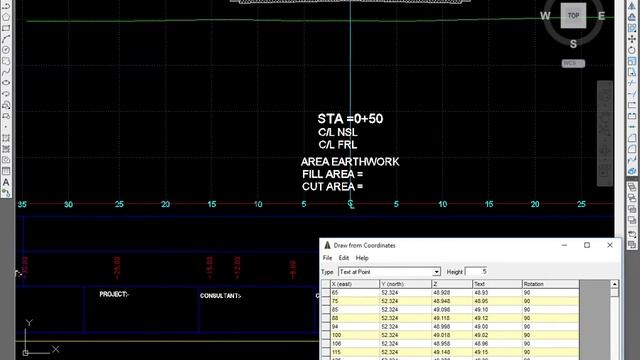Click the W direction on ViewCube compass
Screen dimensions: 640x360
click(545, 16)
